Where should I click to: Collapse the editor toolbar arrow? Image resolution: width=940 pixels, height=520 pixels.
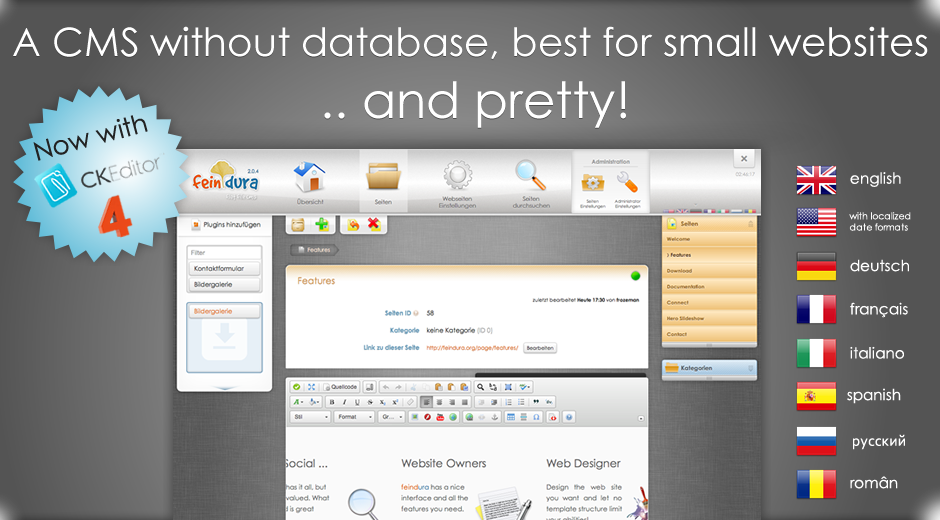(x=641, y=419)
